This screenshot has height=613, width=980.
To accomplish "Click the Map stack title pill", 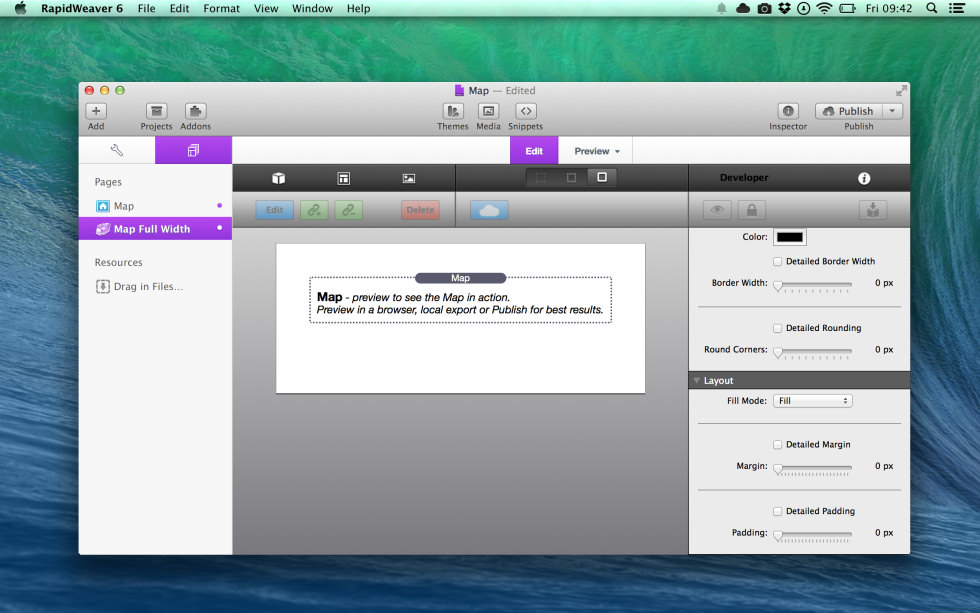I will click(x=461, y=278).
